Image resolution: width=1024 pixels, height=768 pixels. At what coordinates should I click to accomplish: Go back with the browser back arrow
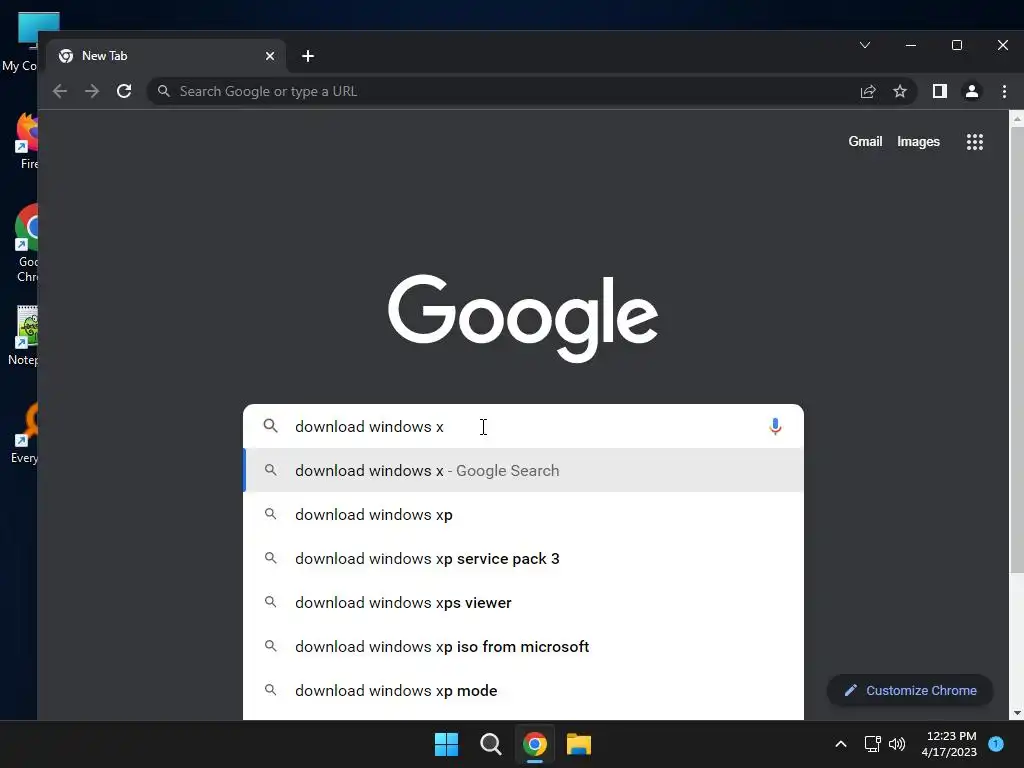click(59, 91)
